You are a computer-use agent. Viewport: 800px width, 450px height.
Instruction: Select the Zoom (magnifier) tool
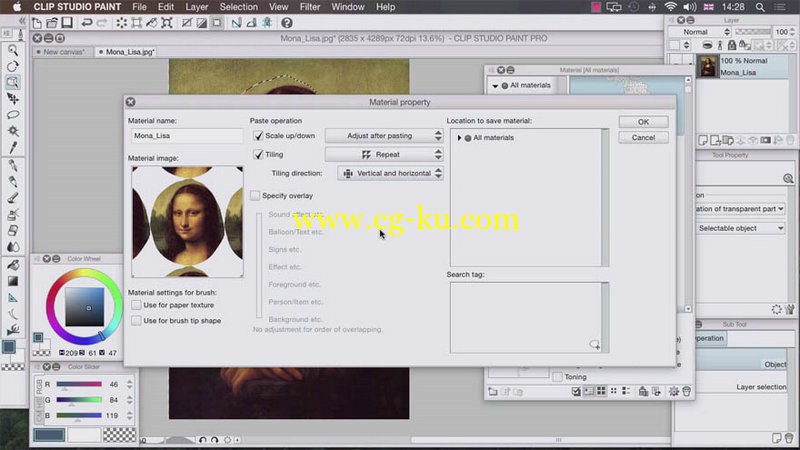point(13,50)
